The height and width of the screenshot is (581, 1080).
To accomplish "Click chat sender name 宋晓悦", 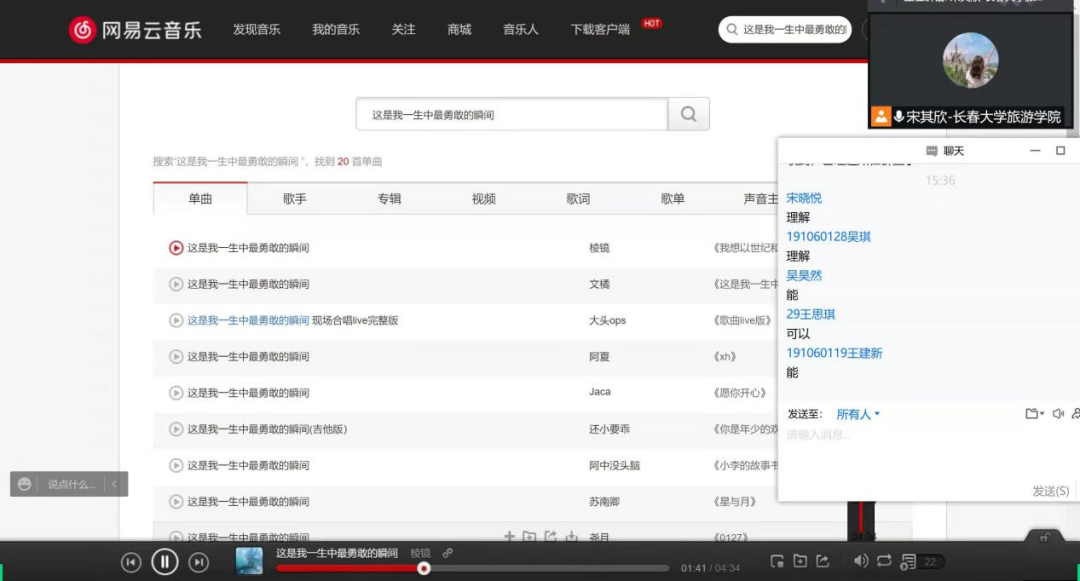I will click(804, 198).
